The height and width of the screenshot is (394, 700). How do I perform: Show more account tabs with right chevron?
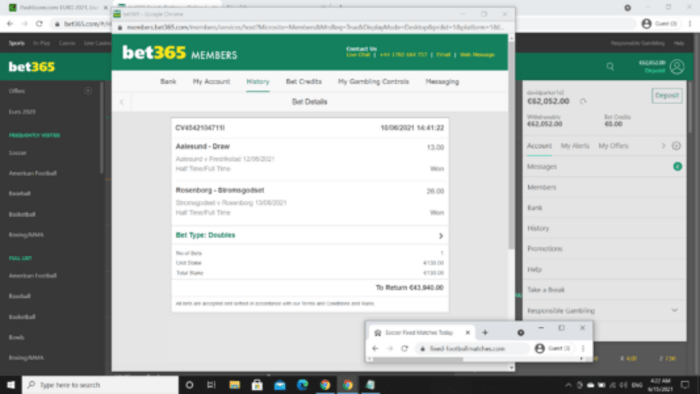[663, 146]
